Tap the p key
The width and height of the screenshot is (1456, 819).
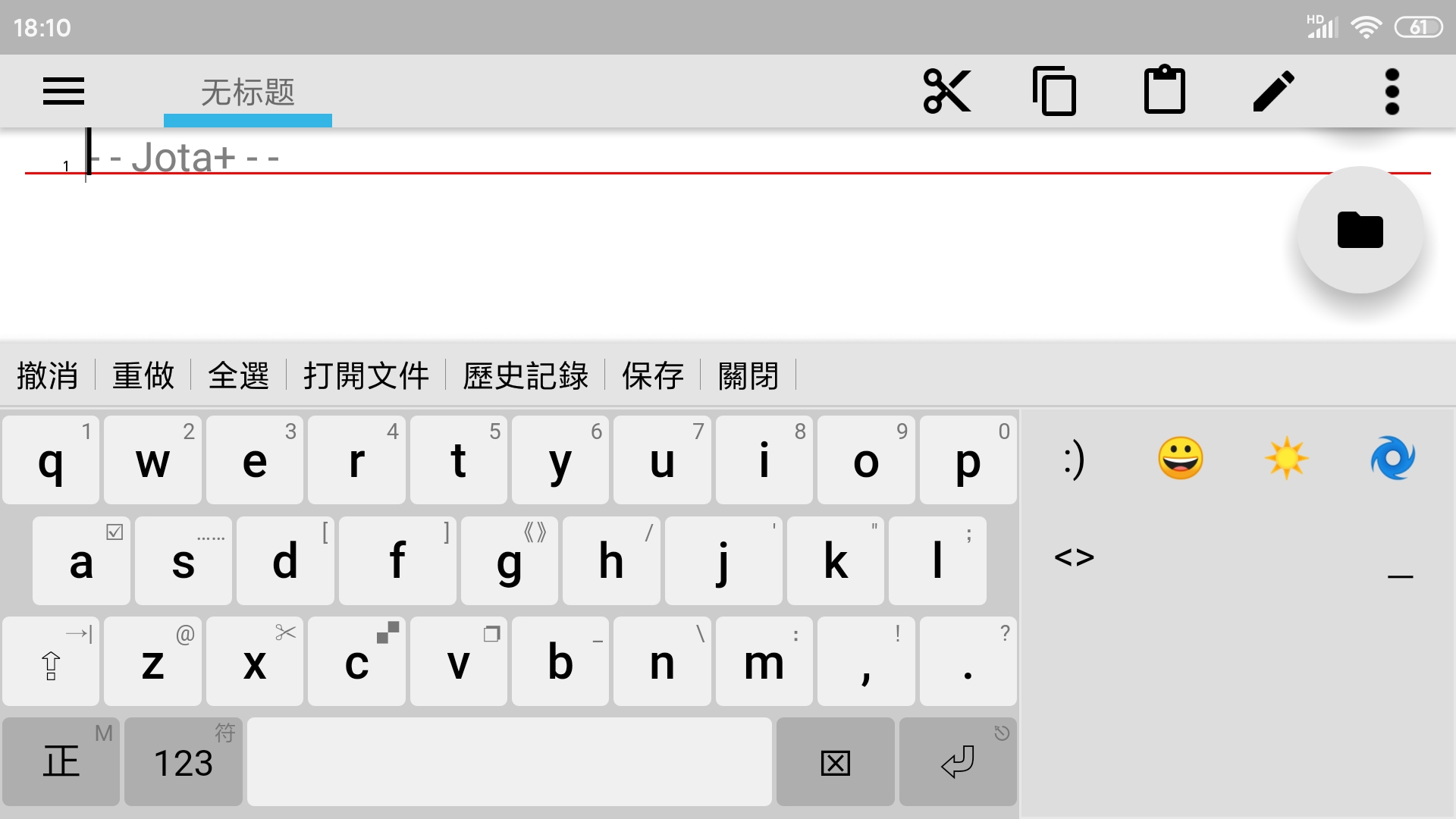968,460
